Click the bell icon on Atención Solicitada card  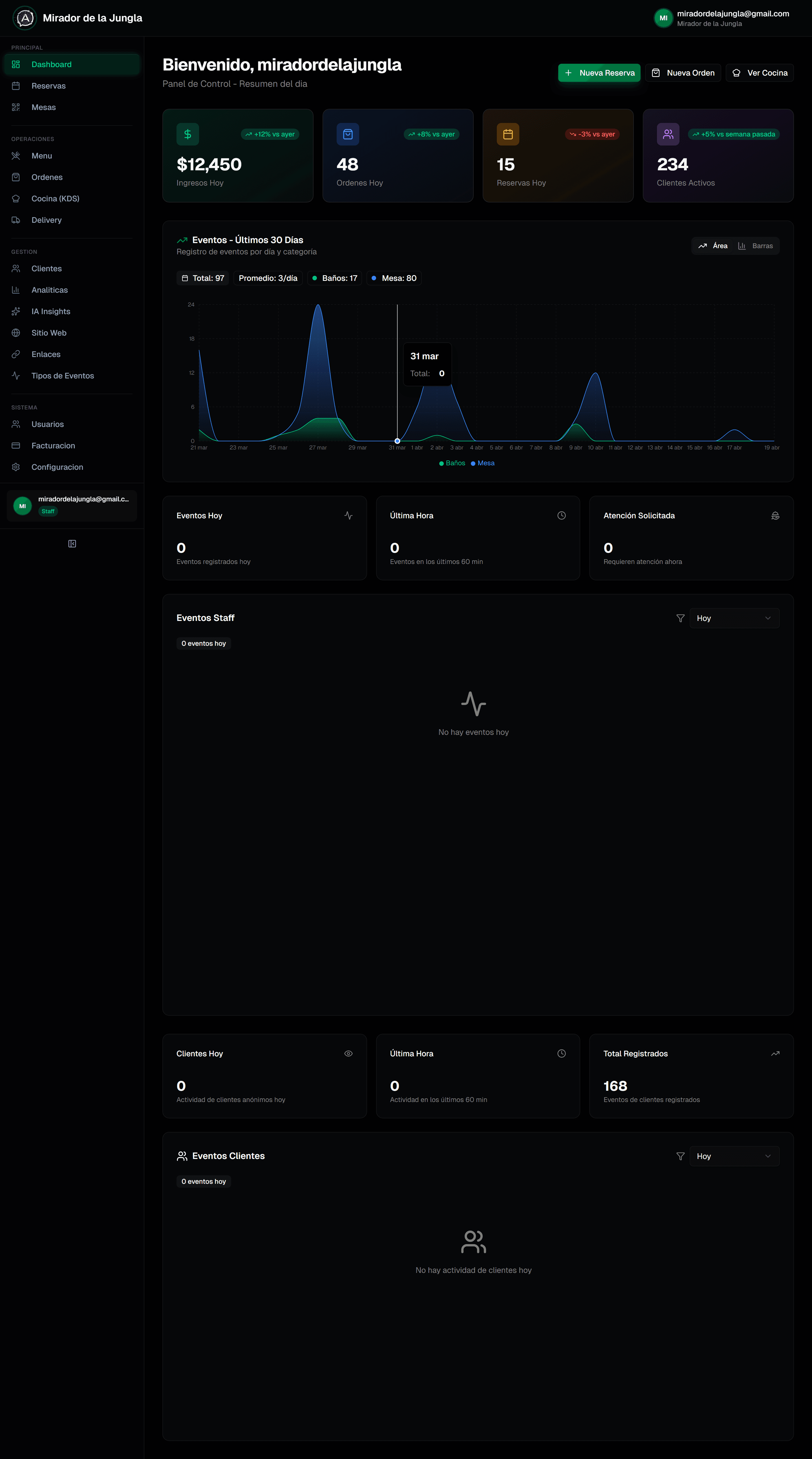pyautogui.click(x=775, y=515)
